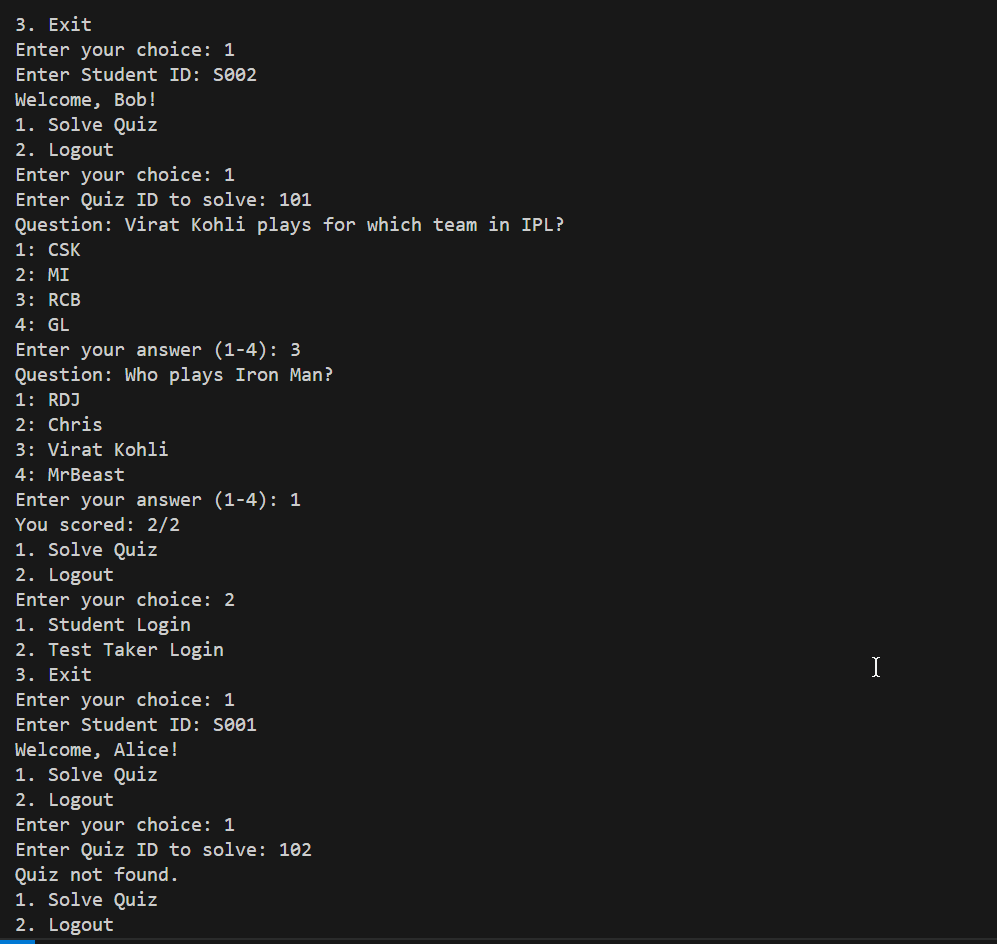Click 'Enter Quiz ID to solve: 102'
Viewport: 997px width, 944px height.
[x=163, y=849]
